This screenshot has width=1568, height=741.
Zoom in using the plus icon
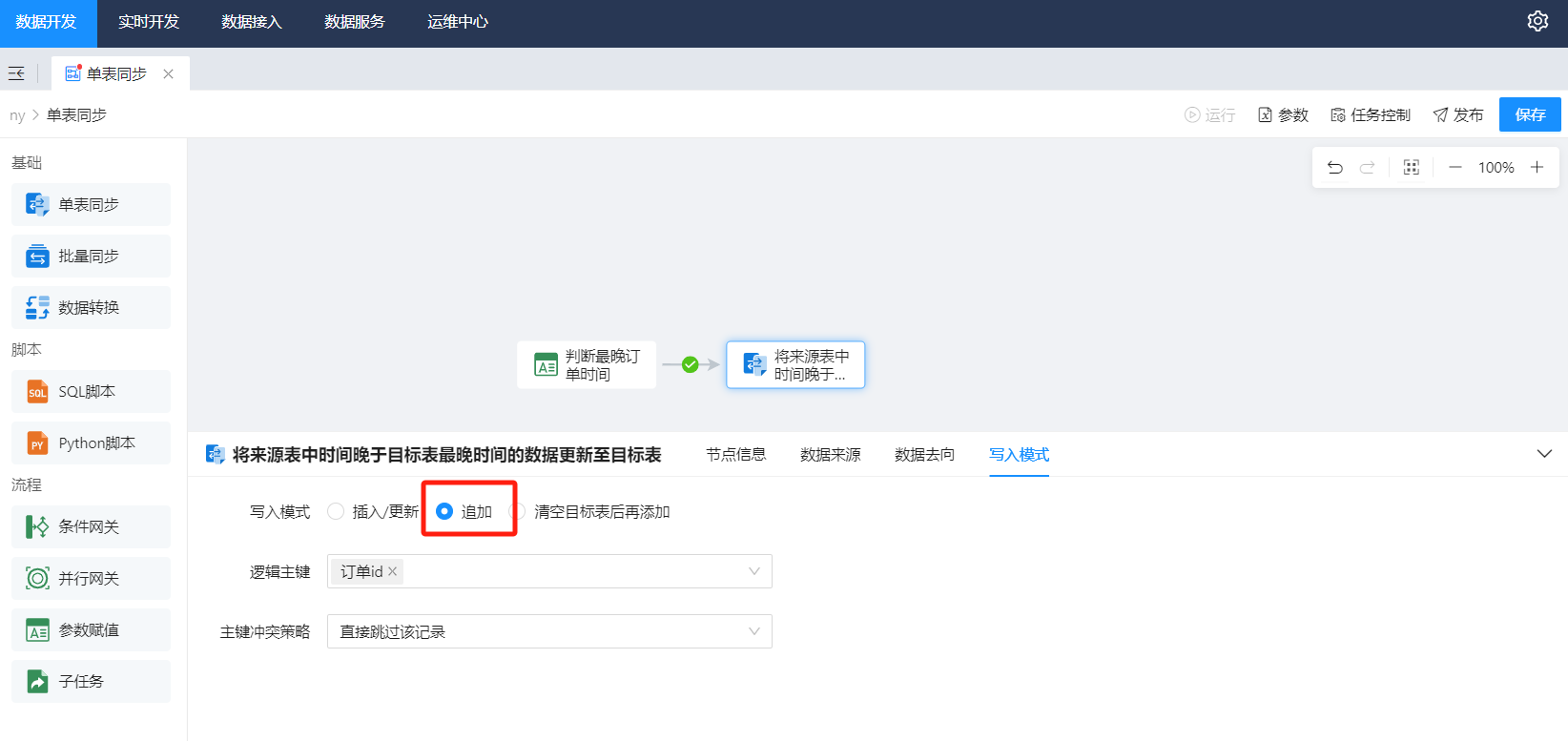(1537, 168)
